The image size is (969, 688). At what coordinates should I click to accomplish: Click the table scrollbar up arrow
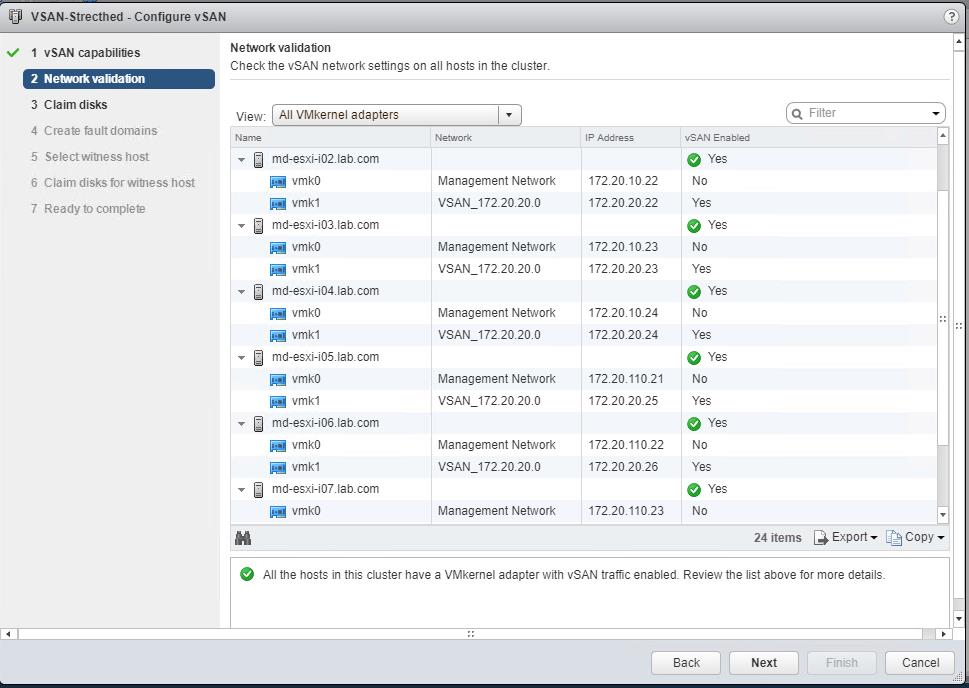tap(942, 135)
